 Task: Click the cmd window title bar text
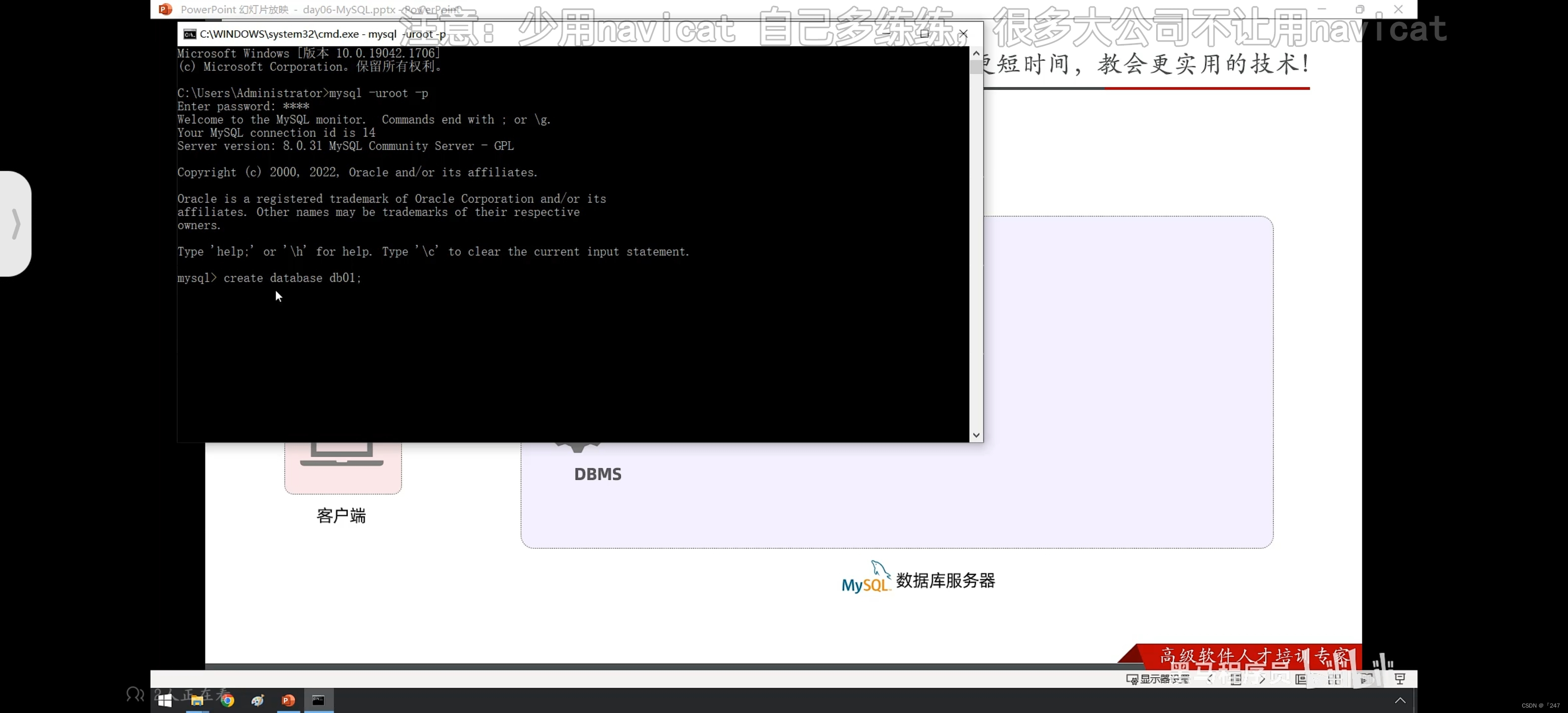(x=323, y=34)
